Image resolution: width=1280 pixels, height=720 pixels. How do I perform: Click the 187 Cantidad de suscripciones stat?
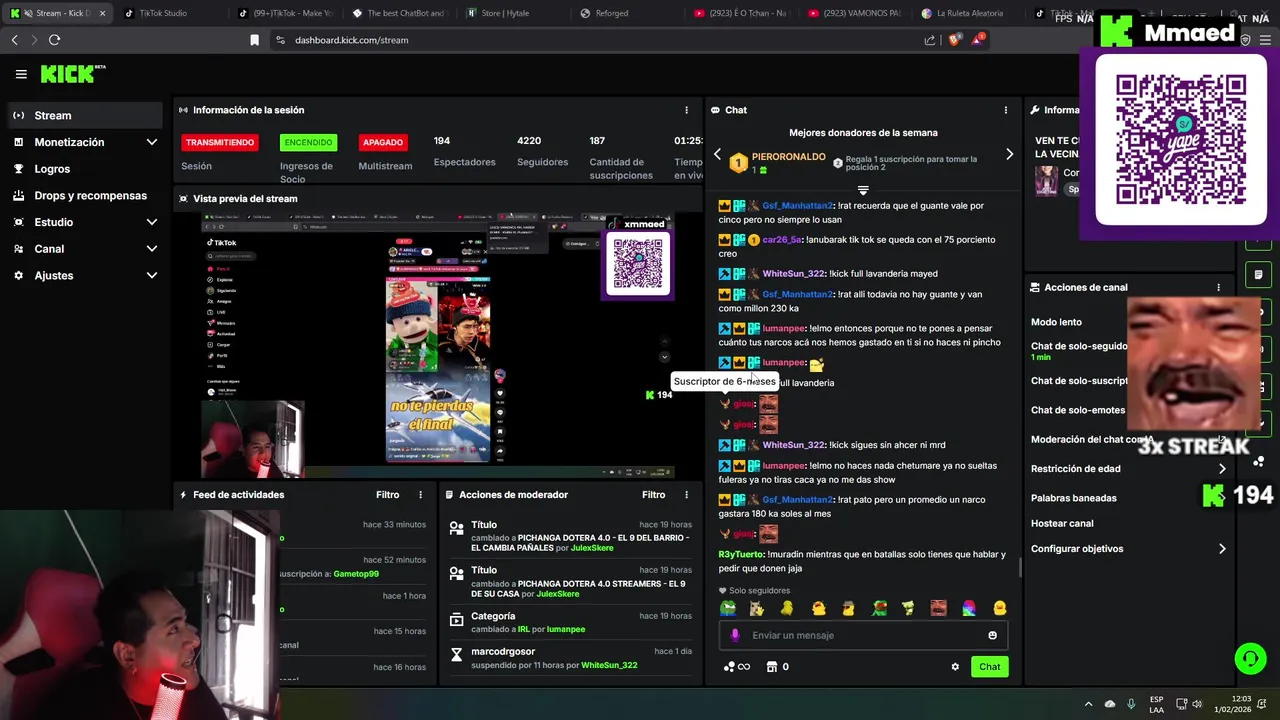tap(620, 158)
